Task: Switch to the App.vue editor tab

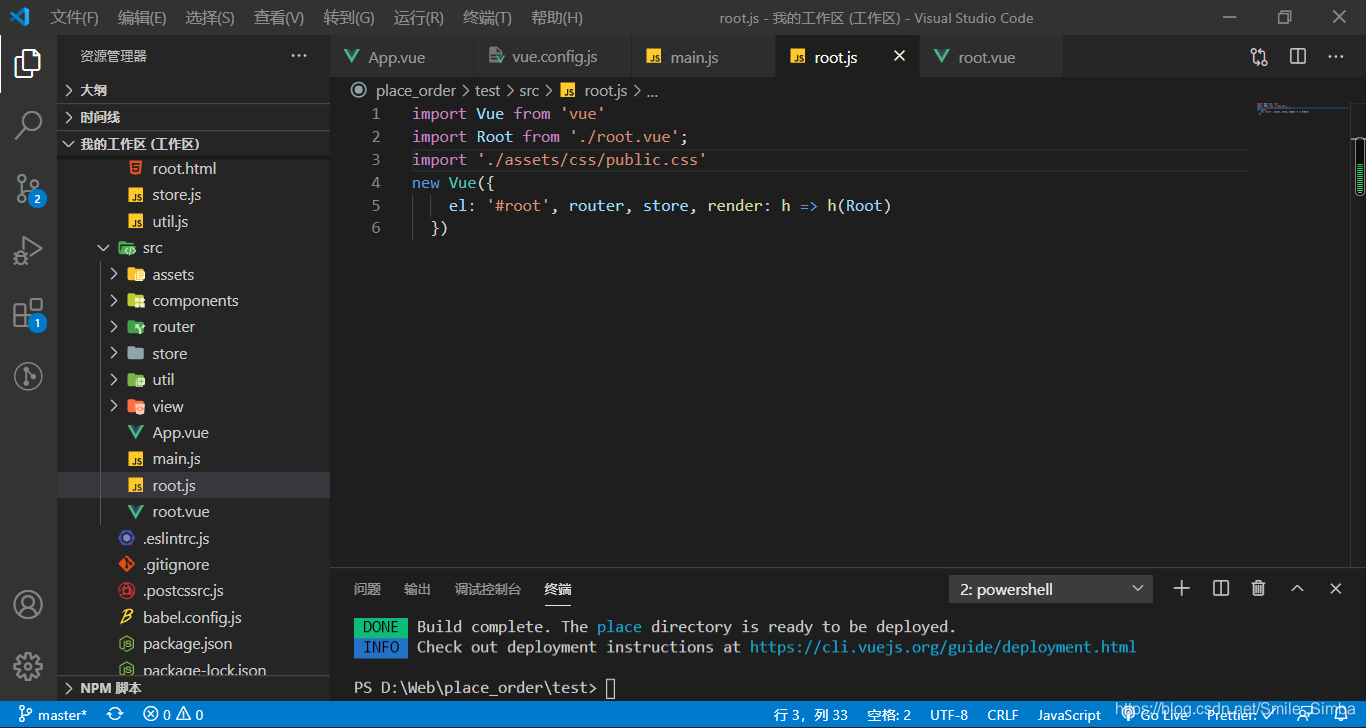Action: (401, 57)
